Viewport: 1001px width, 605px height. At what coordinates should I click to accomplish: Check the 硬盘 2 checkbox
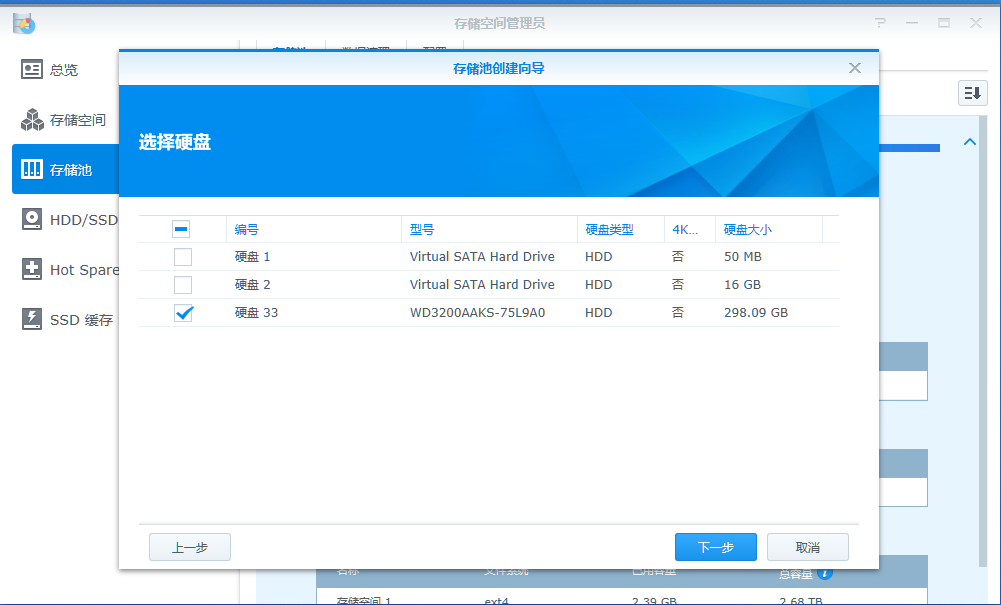pyautogui.click(x=183, y=285)
